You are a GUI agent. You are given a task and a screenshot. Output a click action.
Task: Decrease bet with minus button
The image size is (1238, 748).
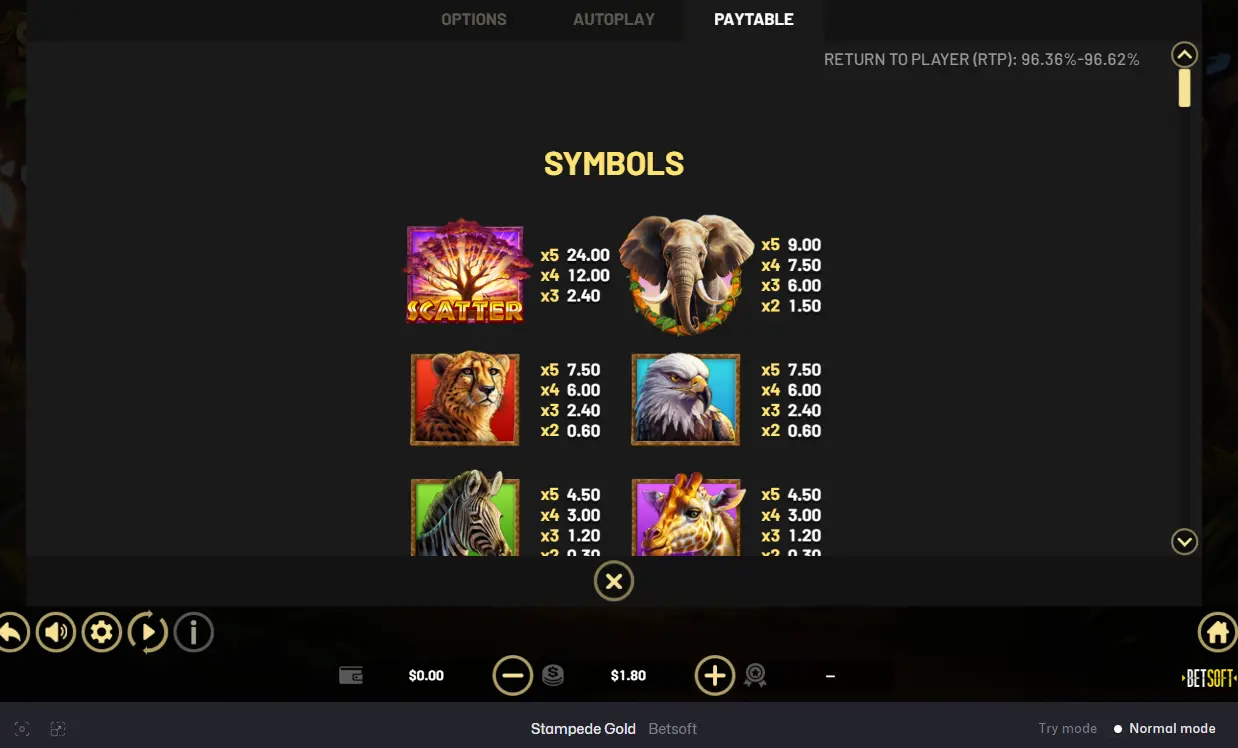513,676
